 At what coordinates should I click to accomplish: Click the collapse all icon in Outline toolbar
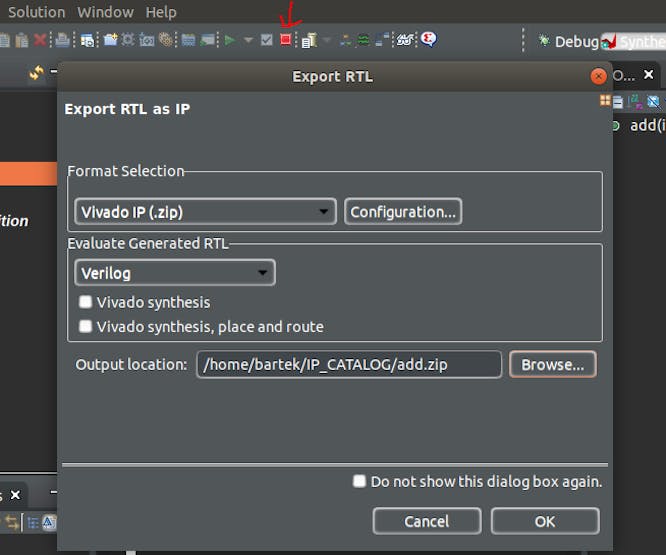click(618, 102)
